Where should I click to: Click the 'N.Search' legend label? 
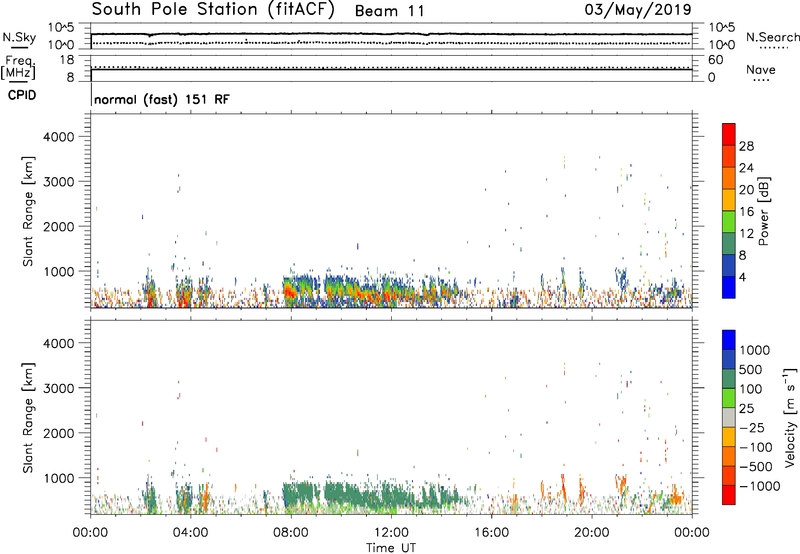pos(772,37)
